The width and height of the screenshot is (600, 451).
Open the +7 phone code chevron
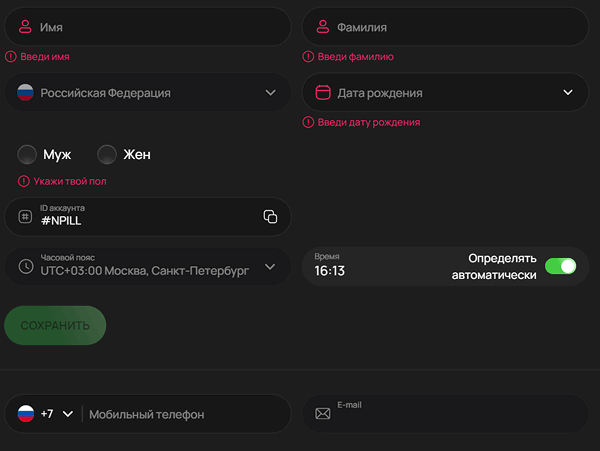(x=68, y=414)
